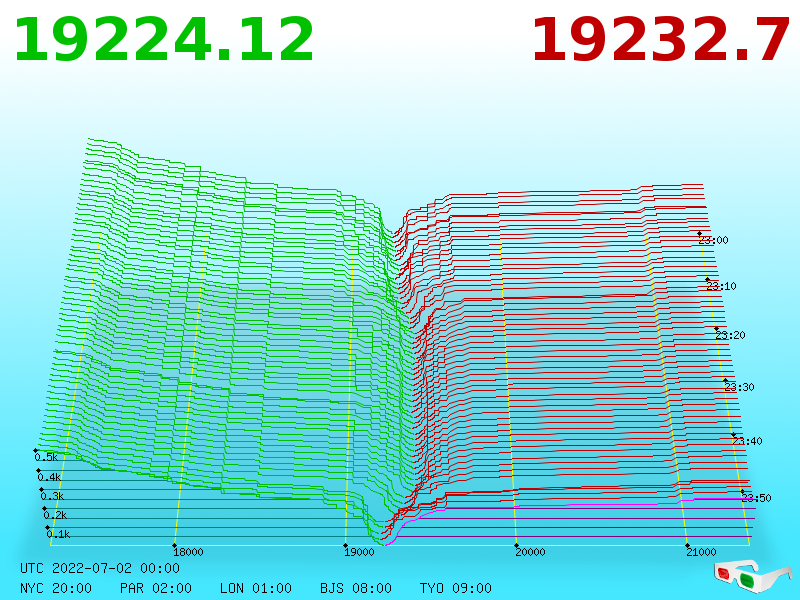The width and height of the screenshot is (800, 600).
Task: Click the LON 01:00 time label
Action: pyautogui.click(x=256, y=588)
